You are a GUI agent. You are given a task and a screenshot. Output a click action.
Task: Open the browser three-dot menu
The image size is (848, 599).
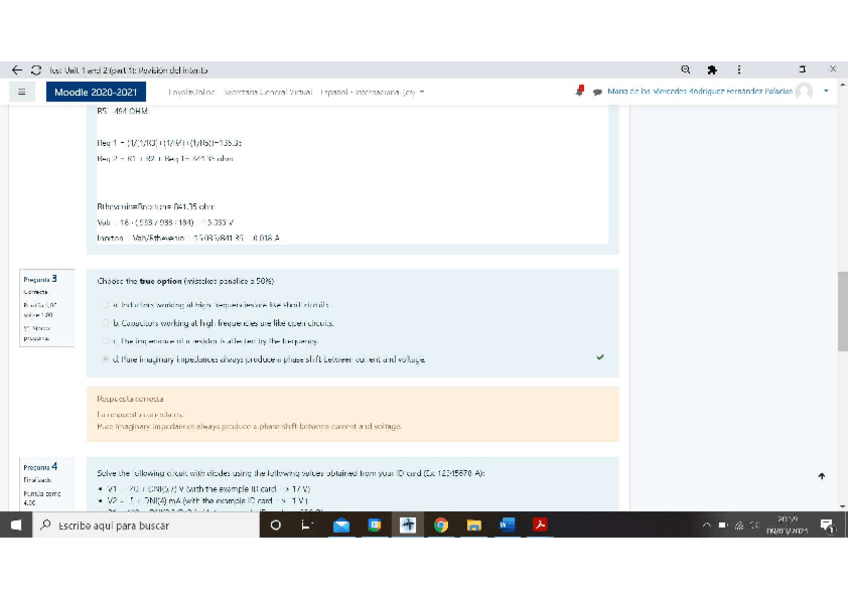pos(738,69)
